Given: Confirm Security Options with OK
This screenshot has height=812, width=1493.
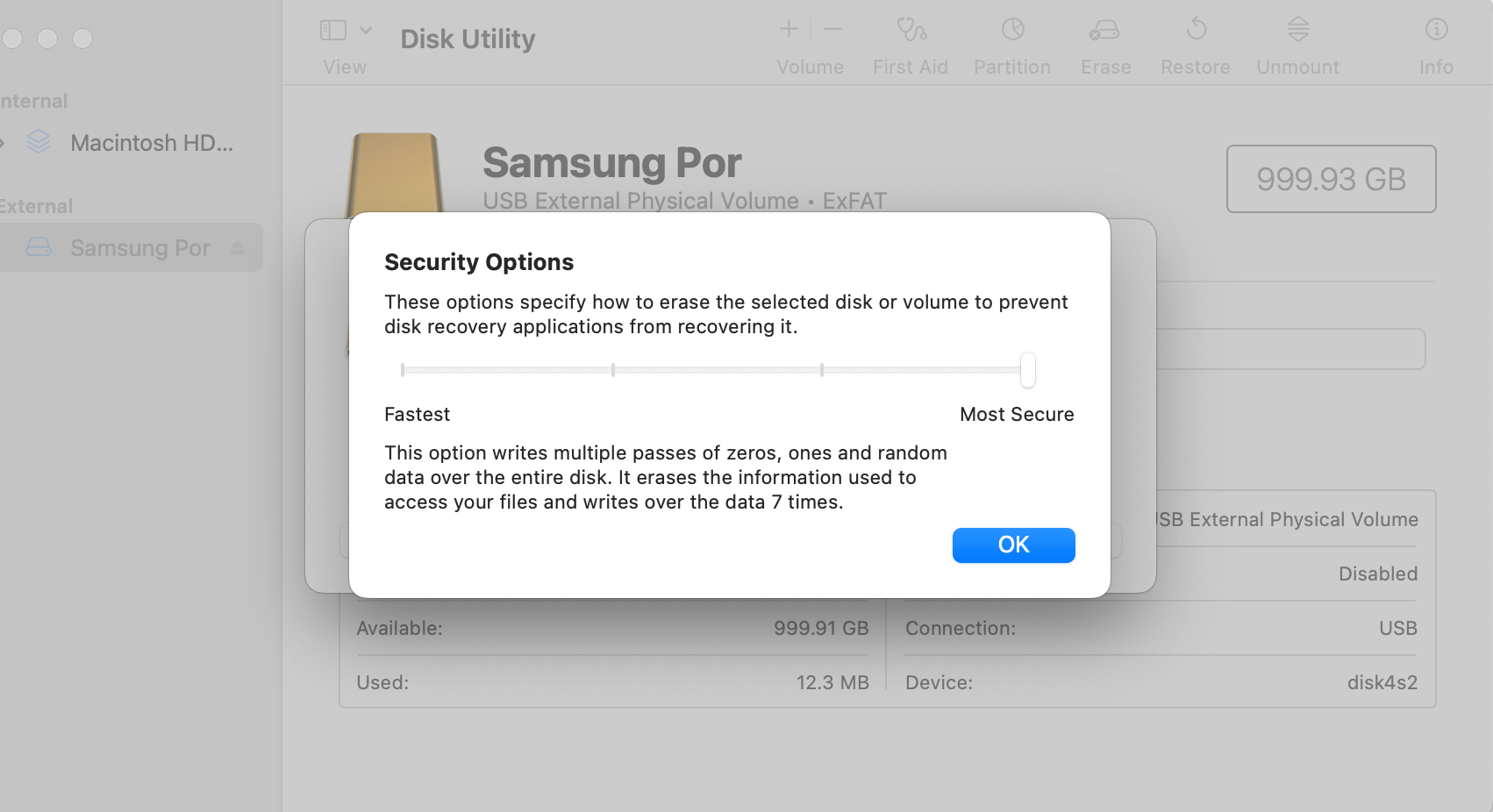Looking at the screenshot, I should pos(1013,545).
